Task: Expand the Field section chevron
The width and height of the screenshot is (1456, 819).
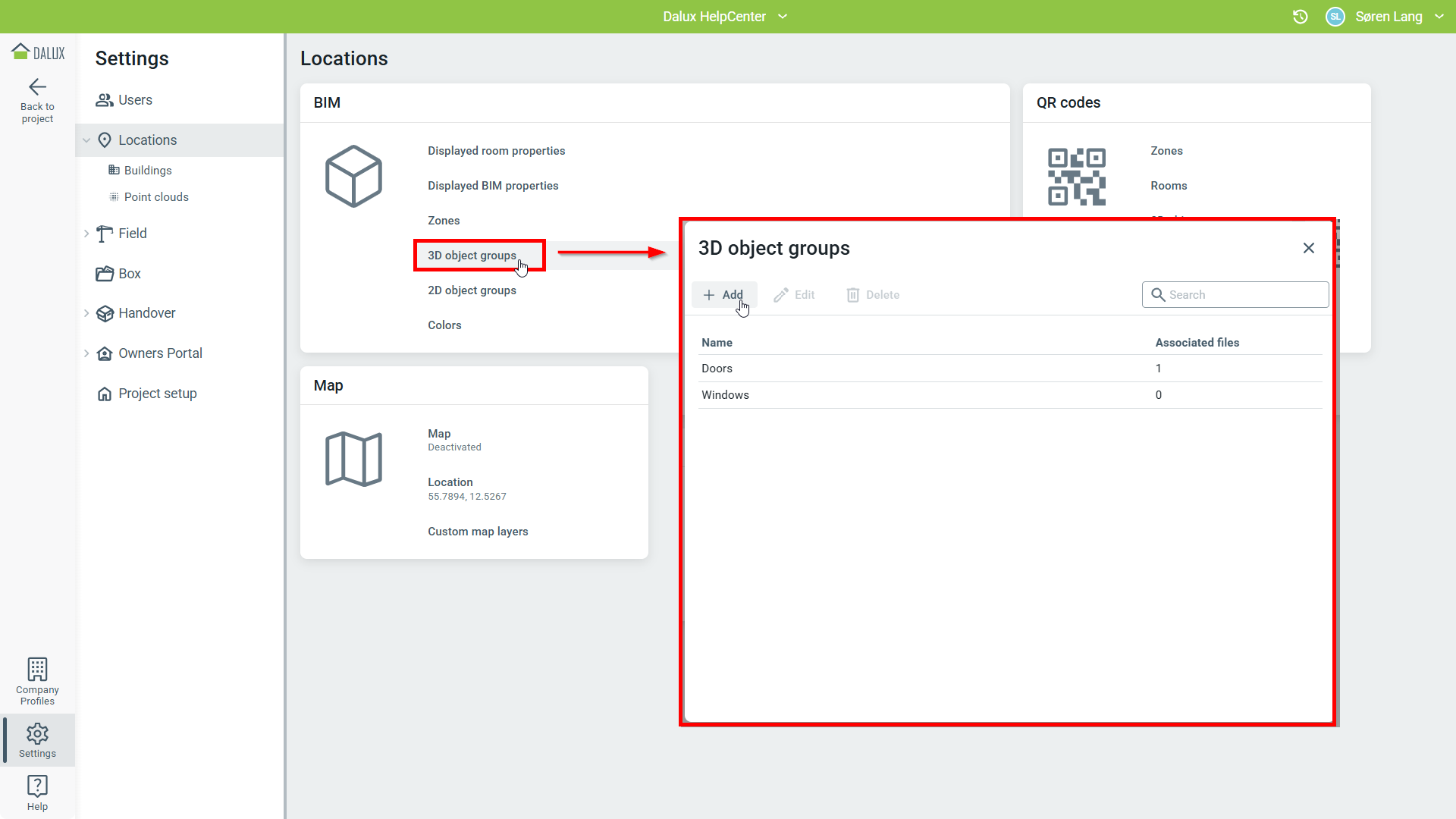Action: tap(86, 234)
